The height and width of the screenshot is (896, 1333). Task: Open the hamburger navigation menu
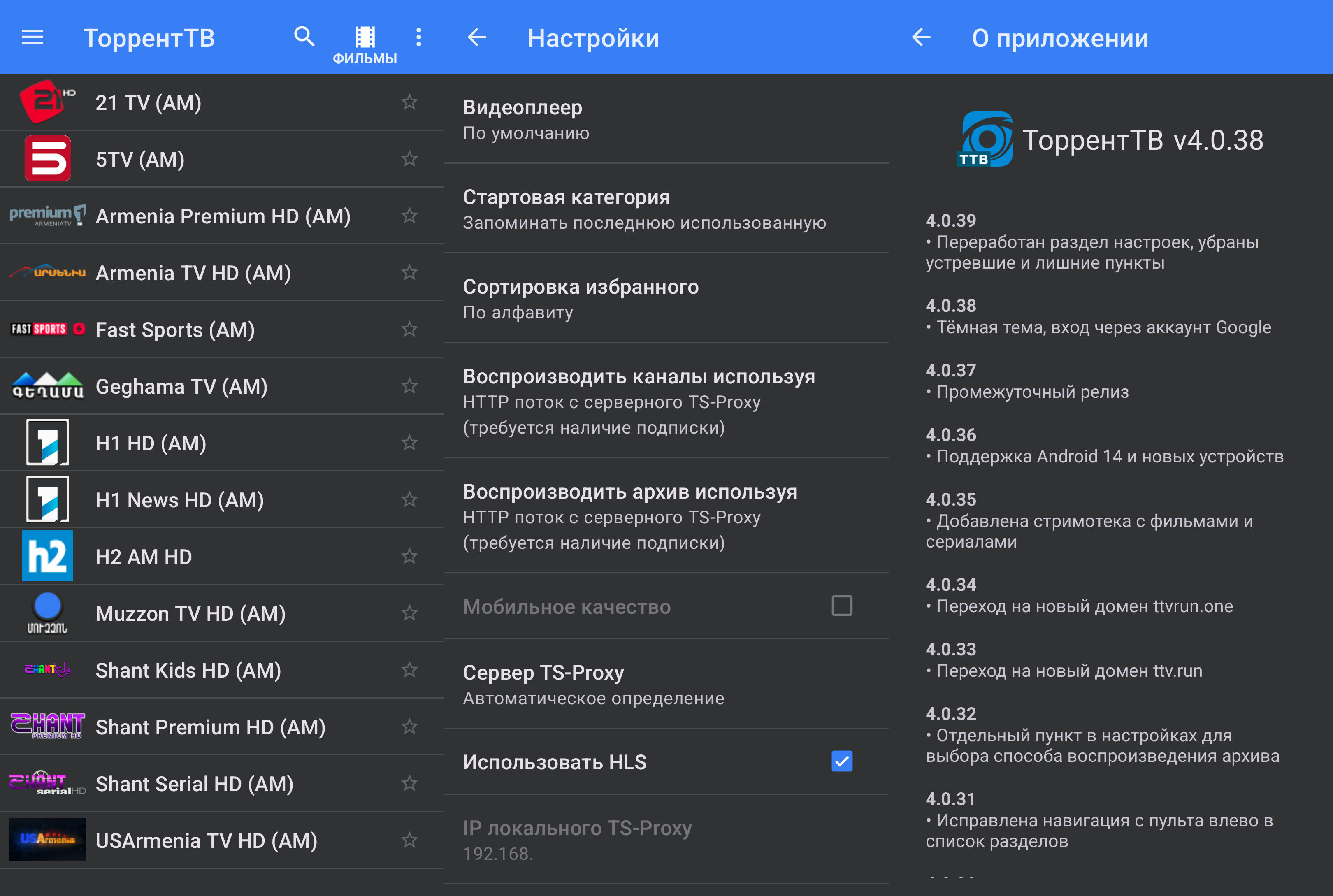tap(33, 38)
